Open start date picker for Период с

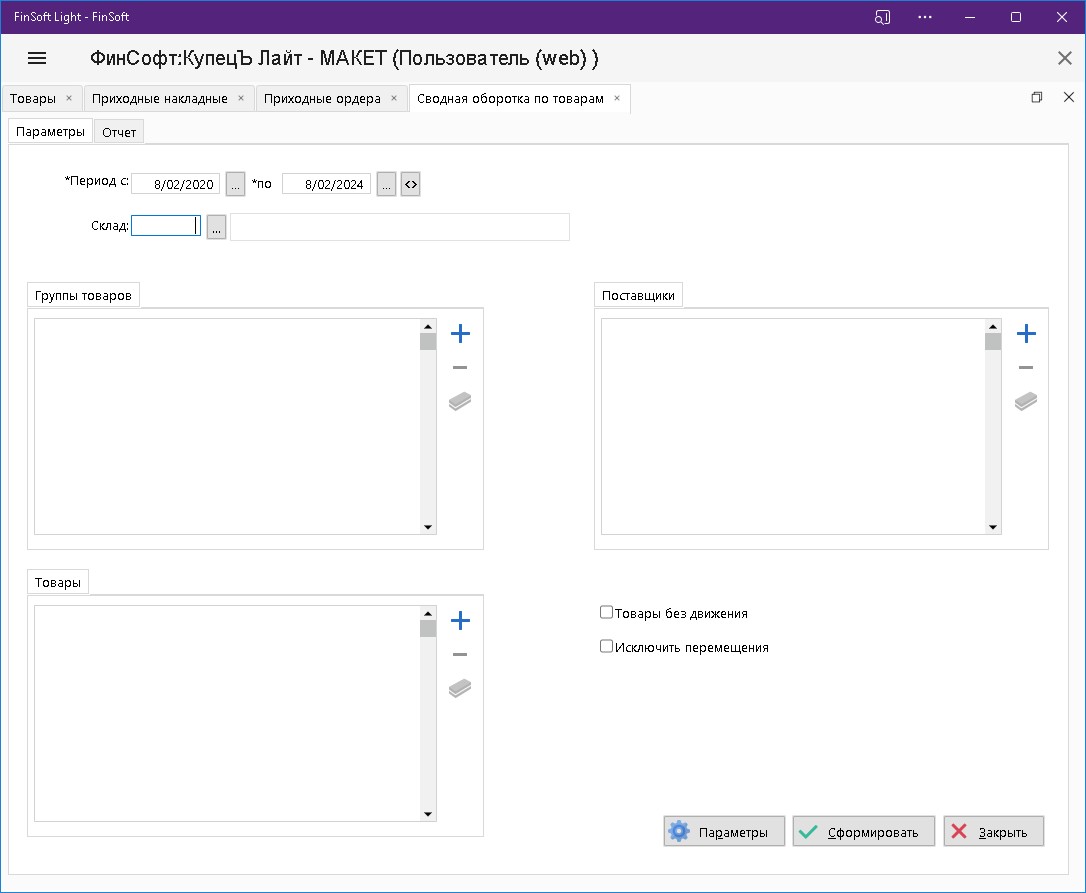235,185
